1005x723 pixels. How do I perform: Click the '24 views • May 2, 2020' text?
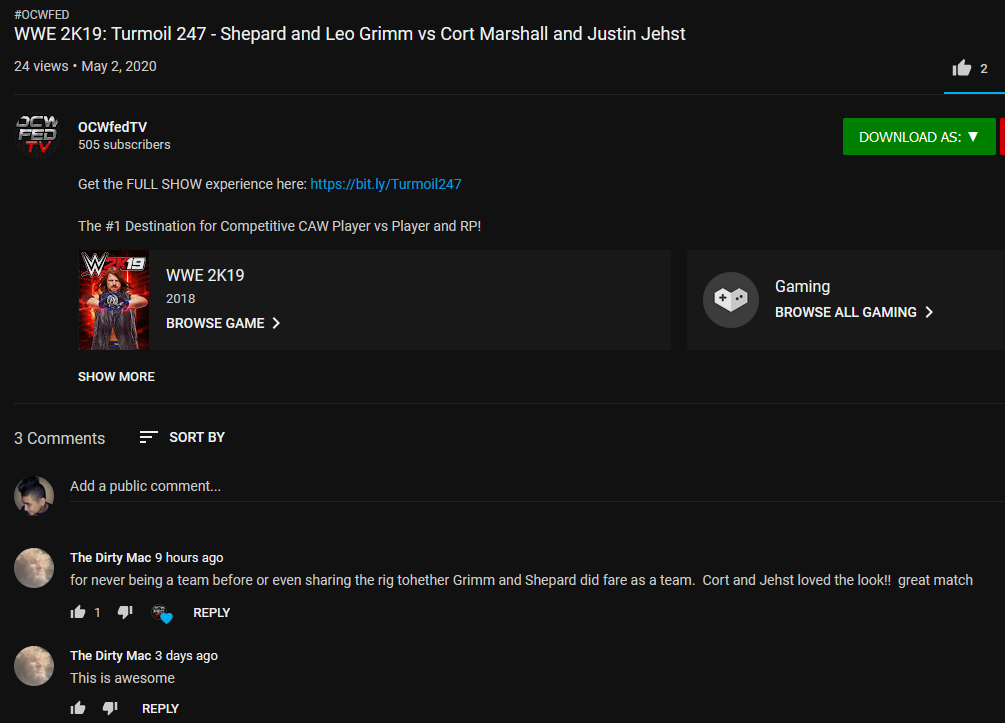(85, 66)
